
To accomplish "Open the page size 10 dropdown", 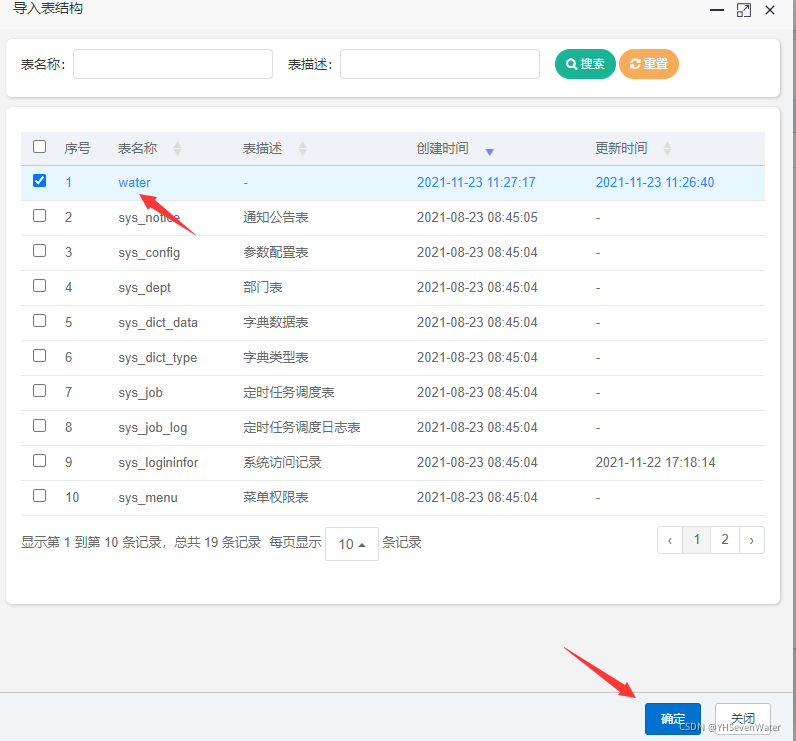I will (352, 544).
